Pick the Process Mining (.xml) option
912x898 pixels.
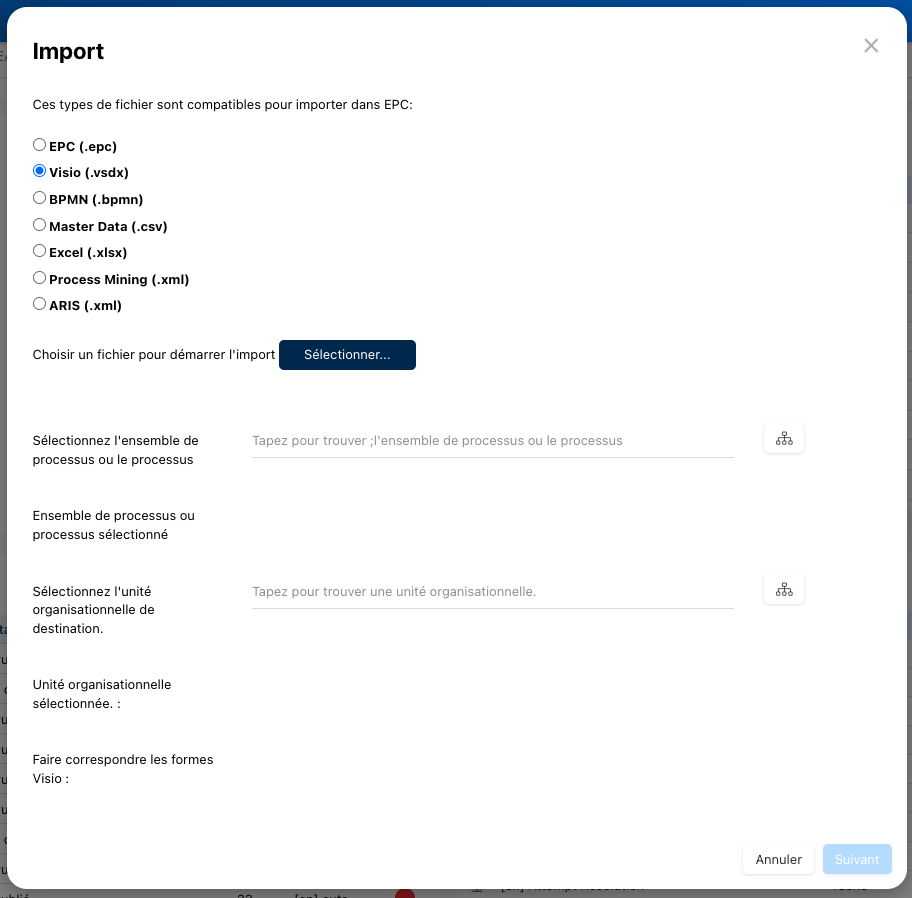pyautogui.click(x=40, y=278)
